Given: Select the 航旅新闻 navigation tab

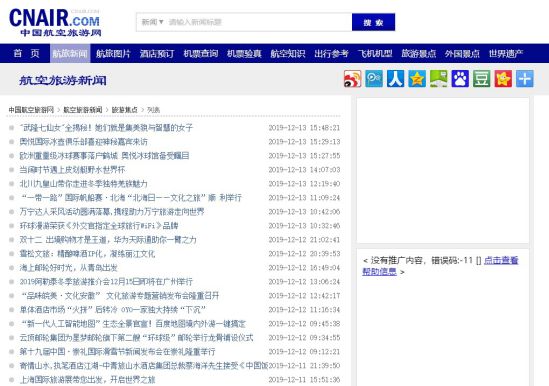Looking at the screenshot, I should (70, 54).
